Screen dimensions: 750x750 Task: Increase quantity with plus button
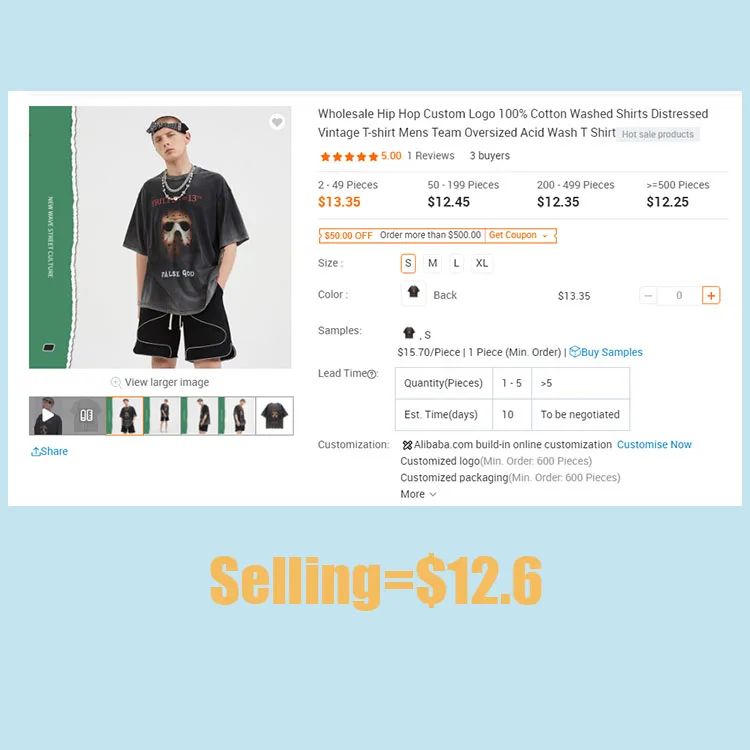711,296
